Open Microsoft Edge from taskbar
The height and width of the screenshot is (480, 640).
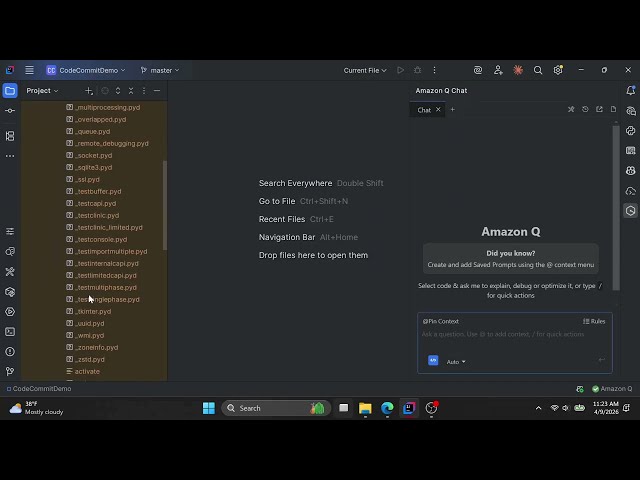387,408
